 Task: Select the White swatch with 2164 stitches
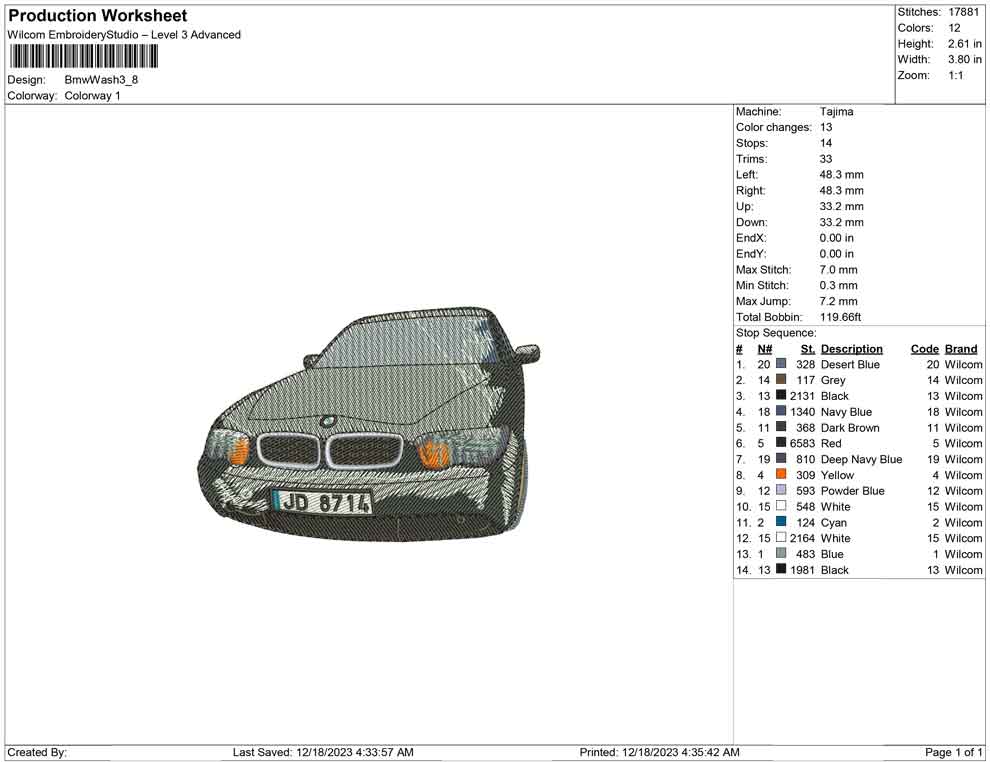click(x=781, y=539)
